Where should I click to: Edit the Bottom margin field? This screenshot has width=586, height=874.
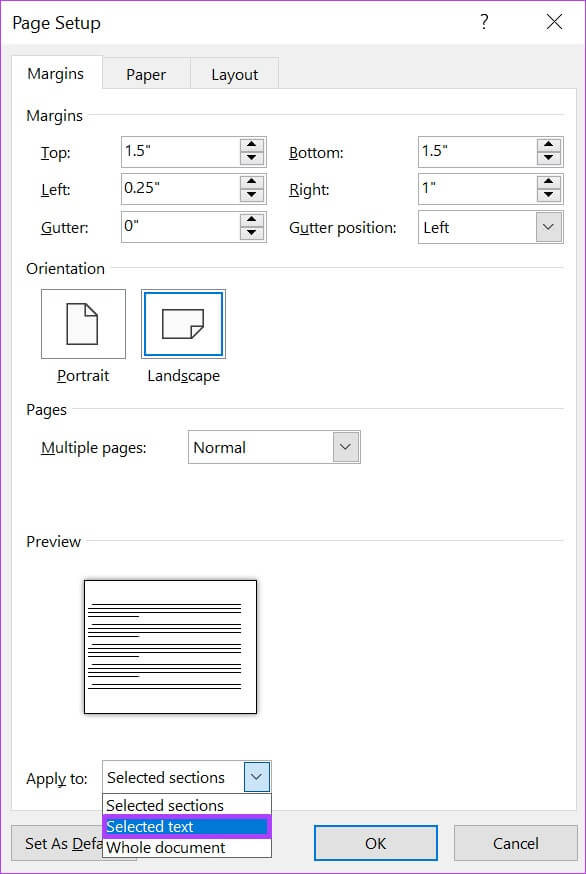(478, 152)
